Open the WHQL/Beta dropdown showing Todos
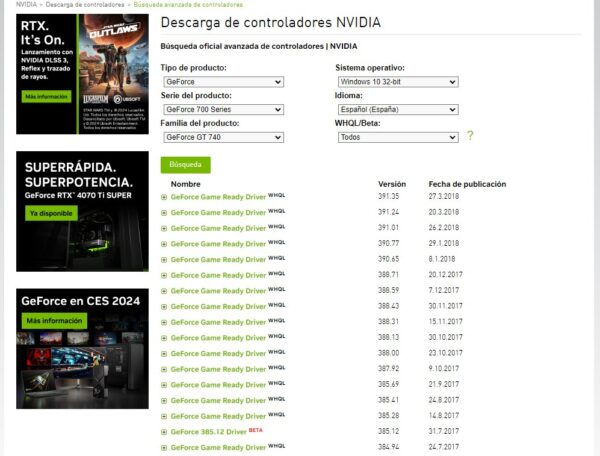The width and height of the screenshot is (600, 456). [x=398, y=137]
